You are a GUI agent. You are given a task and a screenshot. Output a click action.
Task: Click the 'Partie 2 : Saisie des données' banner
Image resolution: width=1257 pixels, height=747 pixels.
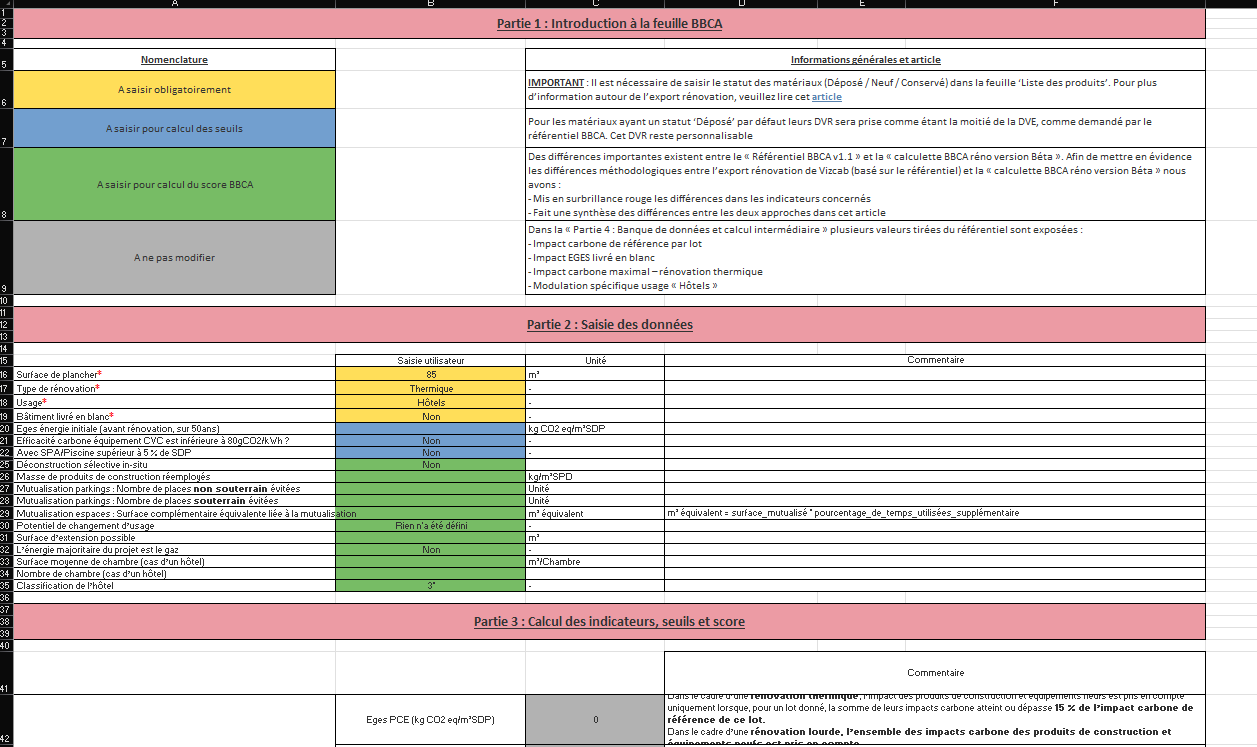tap(609, 324)
